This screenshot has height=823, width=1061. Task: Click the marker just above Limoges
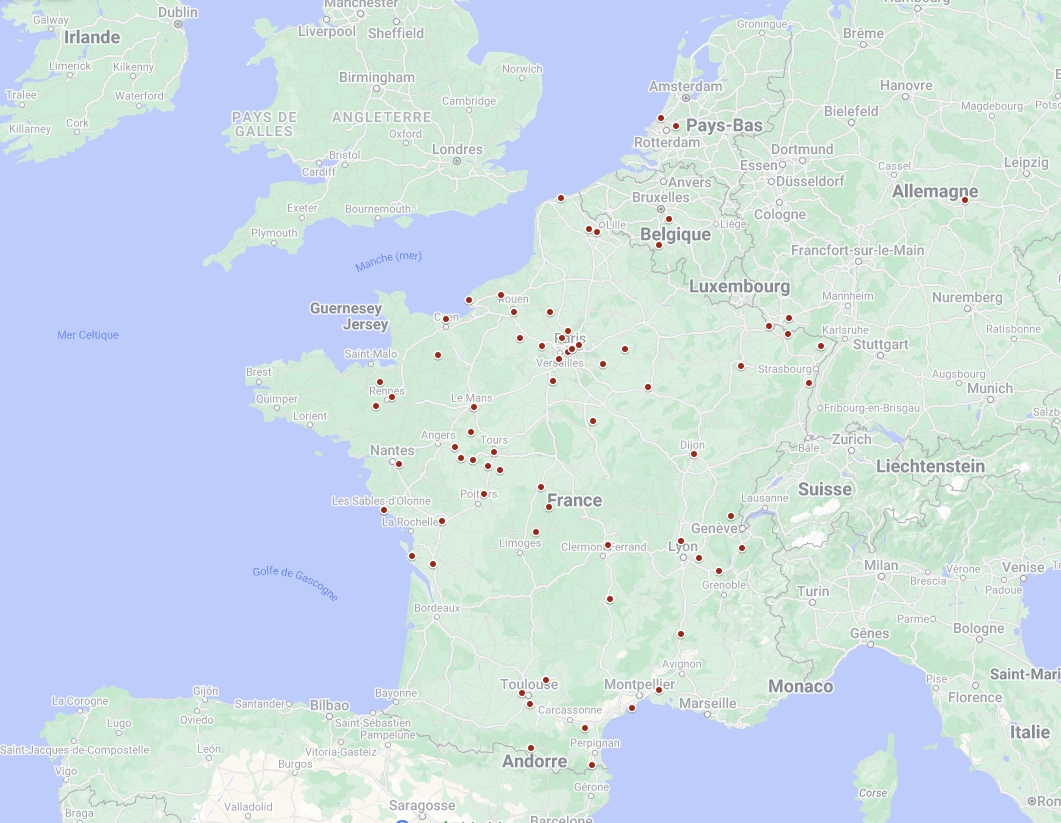(535, 532)
